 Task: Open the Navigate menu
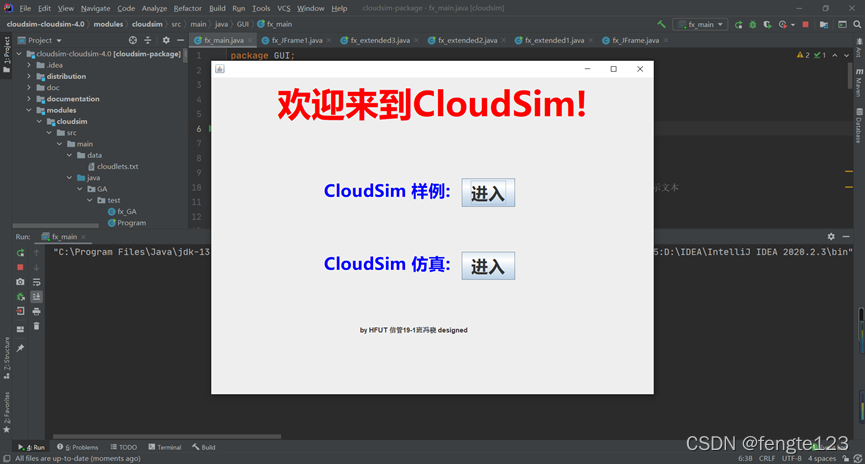(x=95, y=8)
